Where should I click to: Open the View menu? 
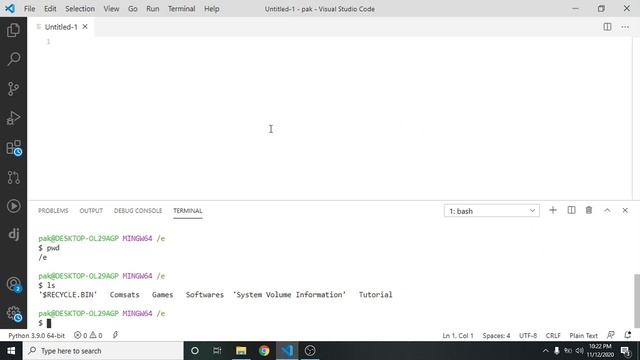click(111, 9)
